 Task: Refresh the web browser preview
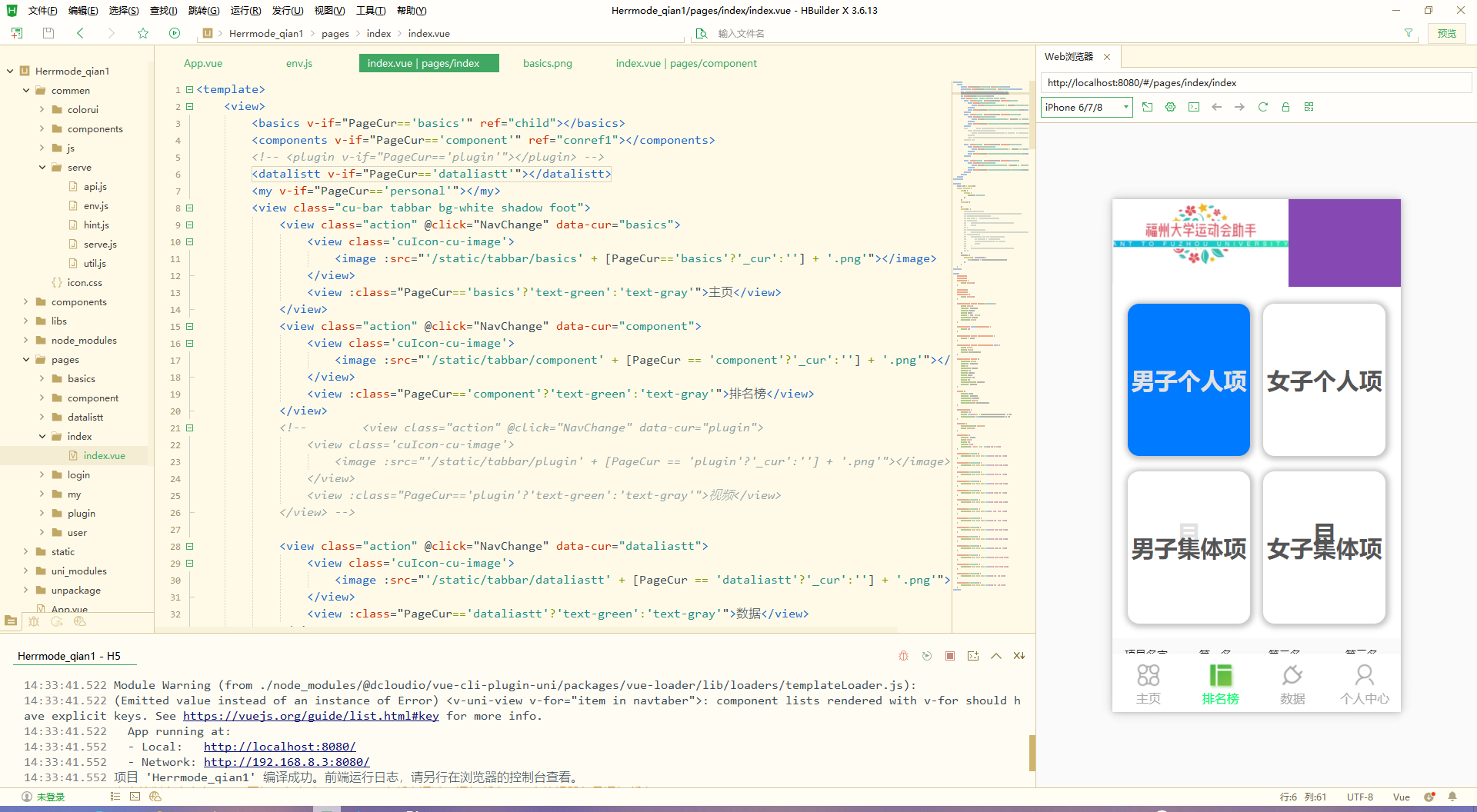pos(1262,107)
